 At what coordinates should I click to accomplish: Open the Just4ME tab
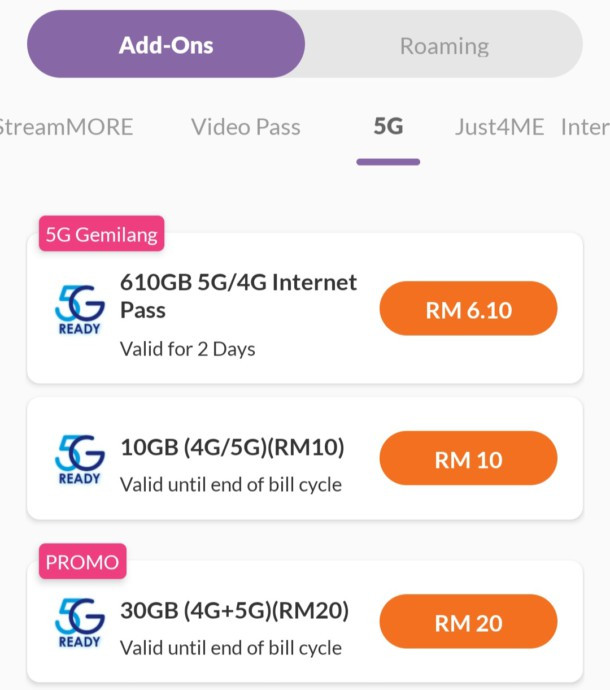[x=499, y=127]
